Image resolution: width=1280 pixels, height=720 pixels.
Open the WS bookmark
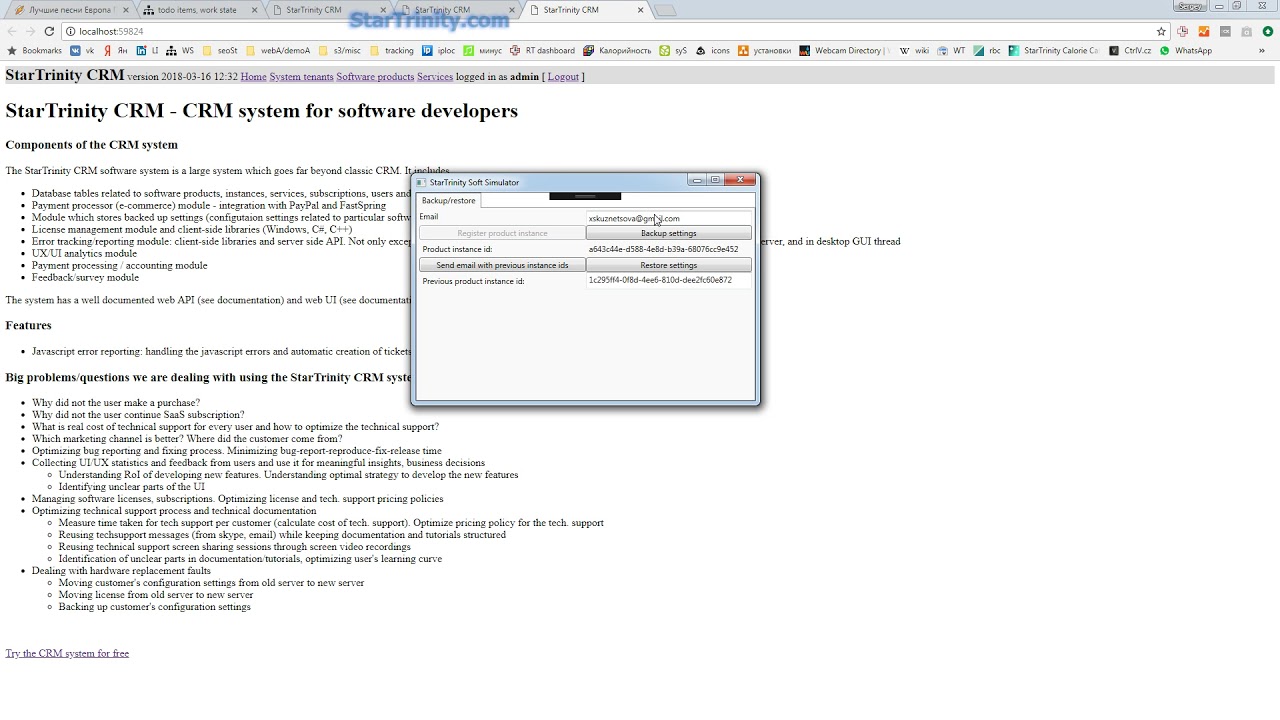click(181, 51)
